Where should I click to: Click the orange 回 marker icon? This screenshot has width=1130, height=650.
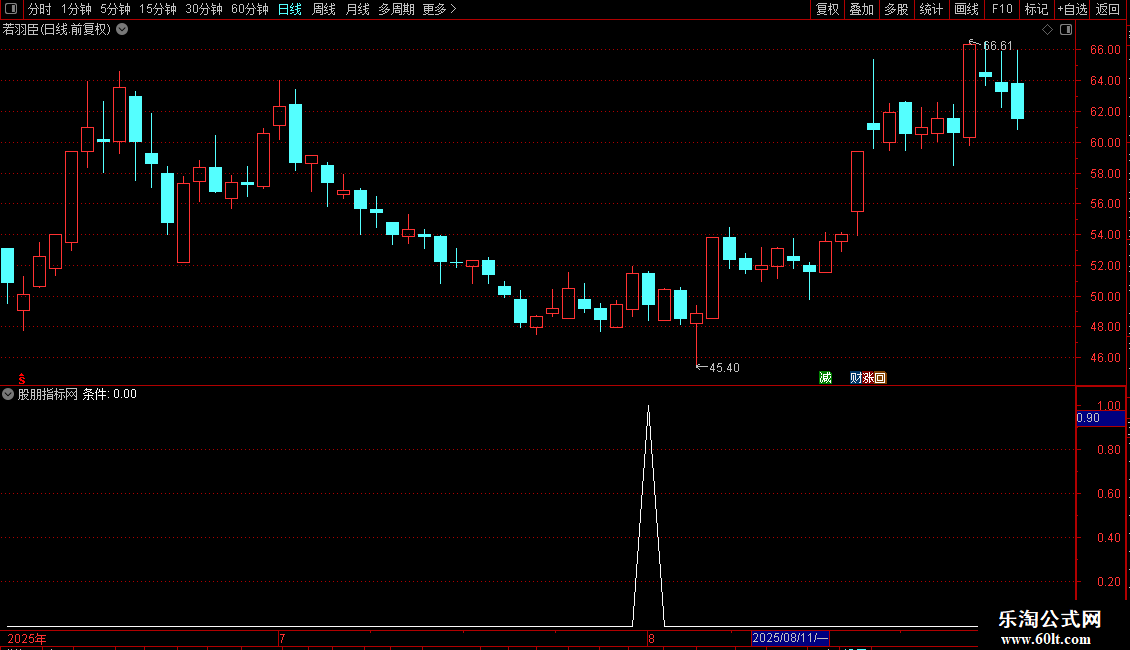click(x=880, y=378)
